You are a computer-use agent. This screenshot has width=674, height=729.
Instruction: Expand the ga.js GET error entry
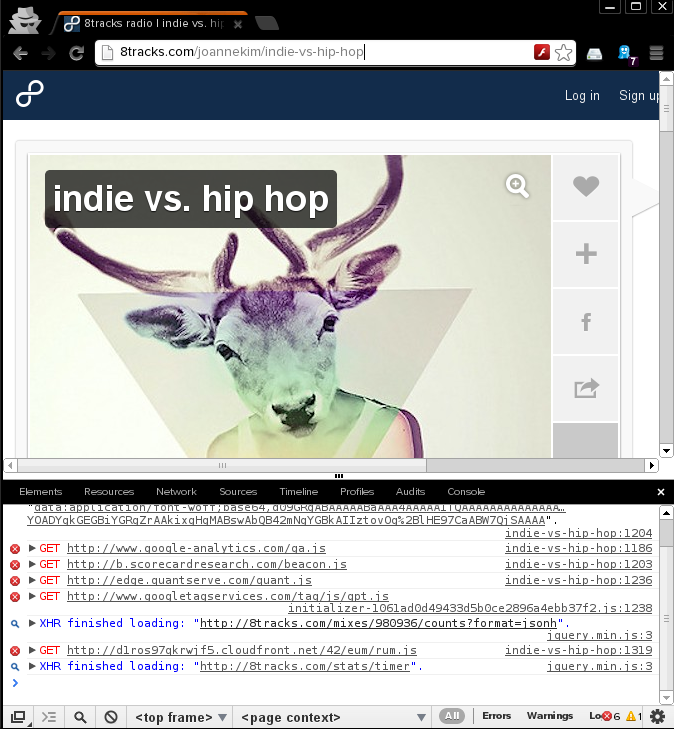click(x=33, y=548)
